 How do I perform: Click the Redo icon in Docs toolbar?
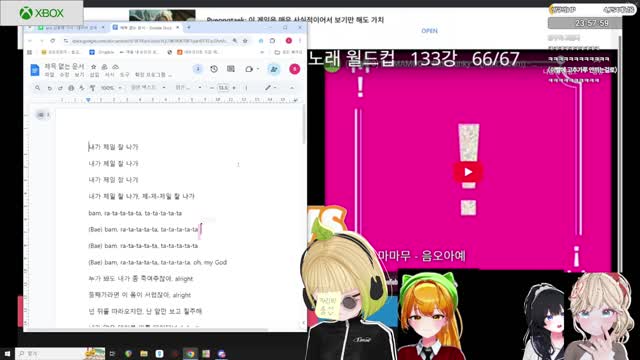click(60, 88)
